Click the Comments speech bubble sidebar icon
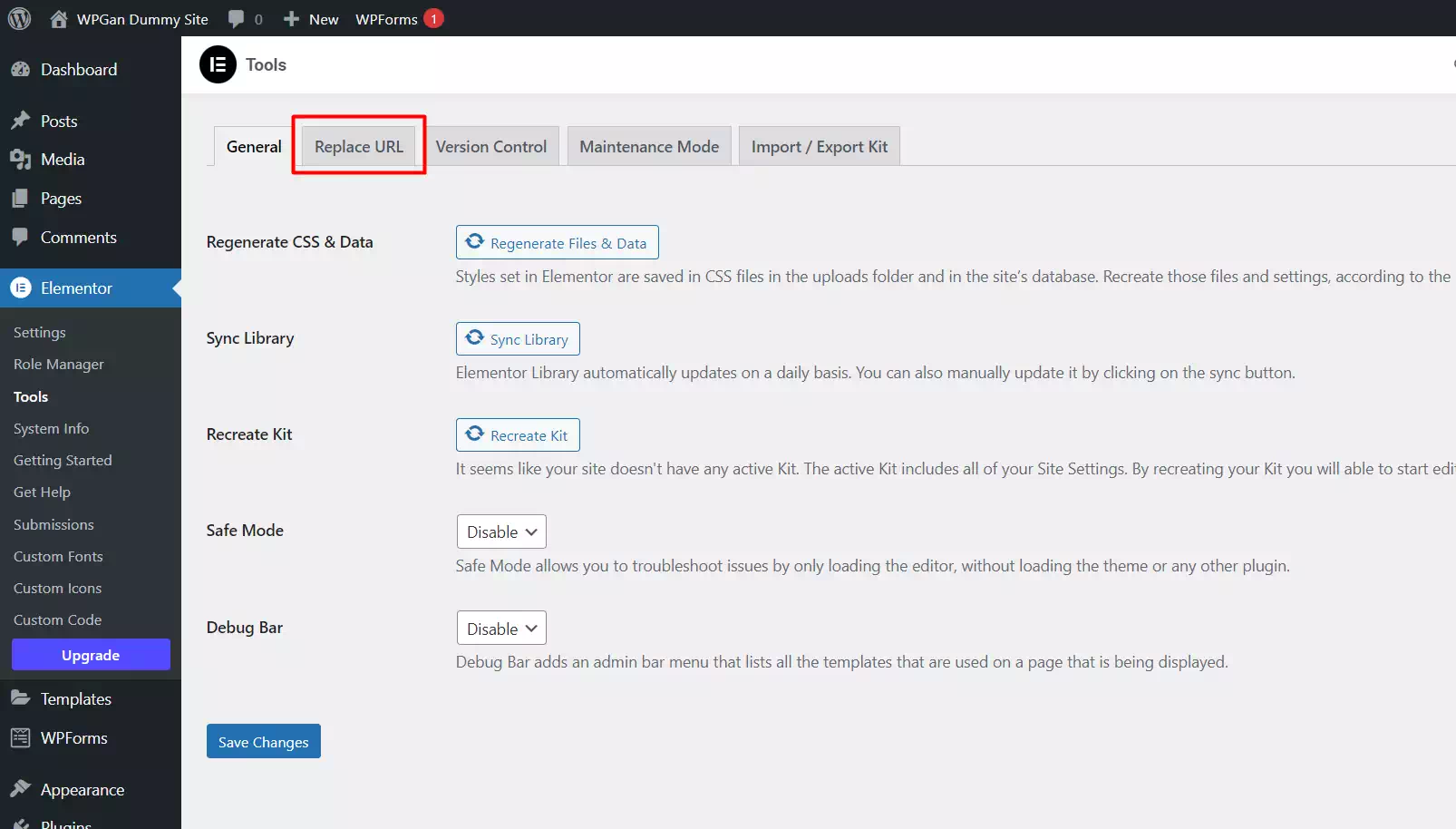This screenshot has width=1456, height=829. [x=20, y=238]
